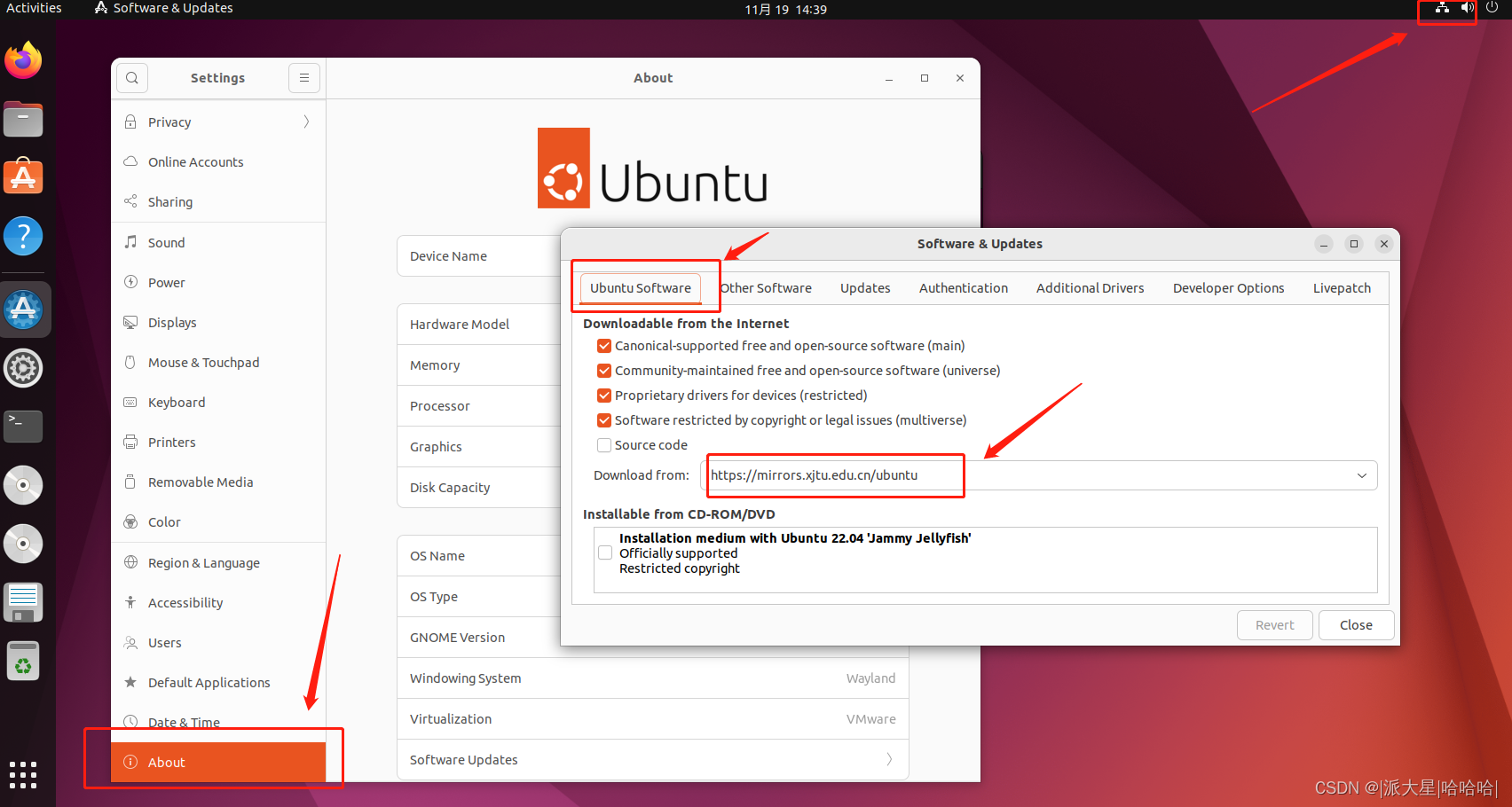Click network status icon in top bar

pyautogui.click(x=1443, y=8)
